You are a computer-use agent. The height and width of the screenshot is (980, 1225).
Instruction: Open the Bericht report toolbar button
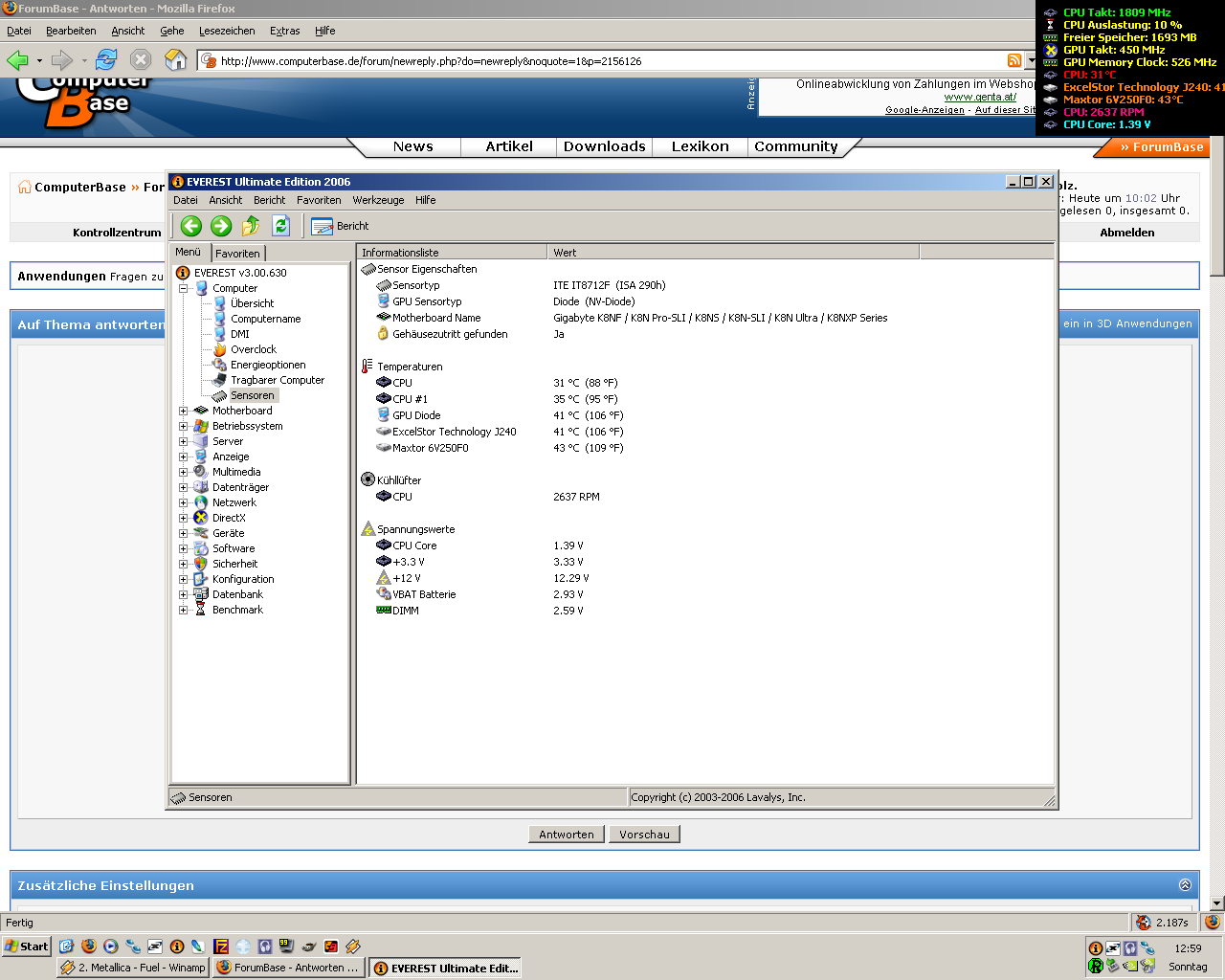tap(341, 226)
